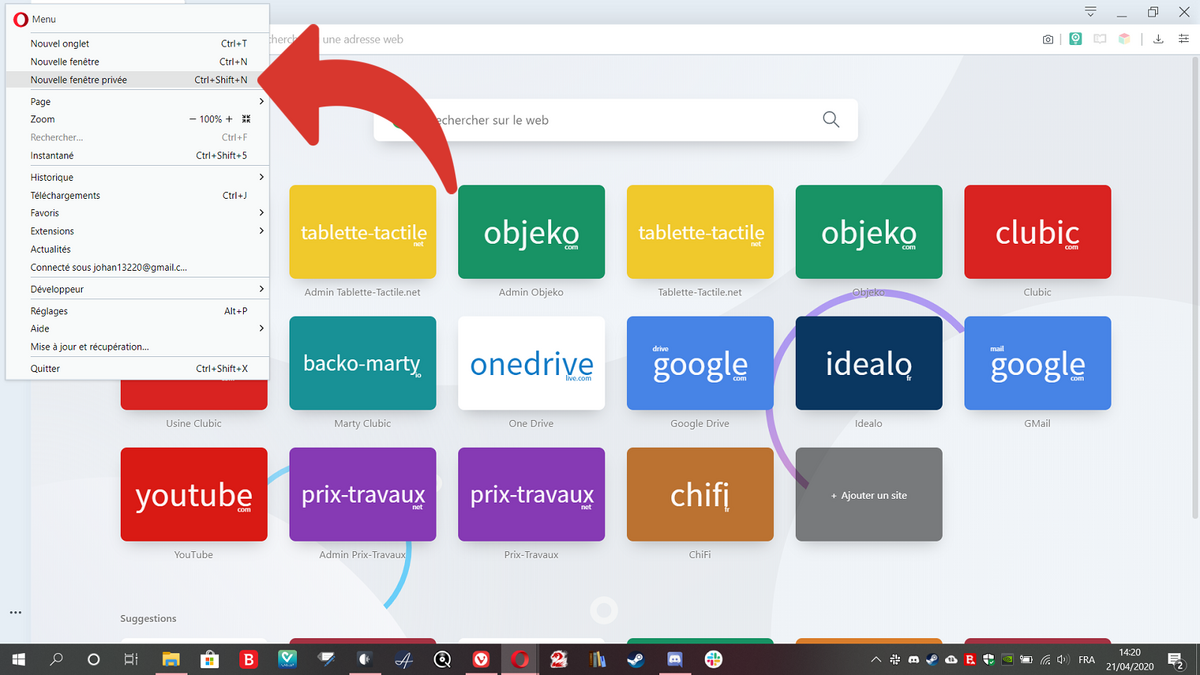Viewport: 1200px width, 675px height.
Task: Open the GMail speed dial tile
Action: 1037,363
